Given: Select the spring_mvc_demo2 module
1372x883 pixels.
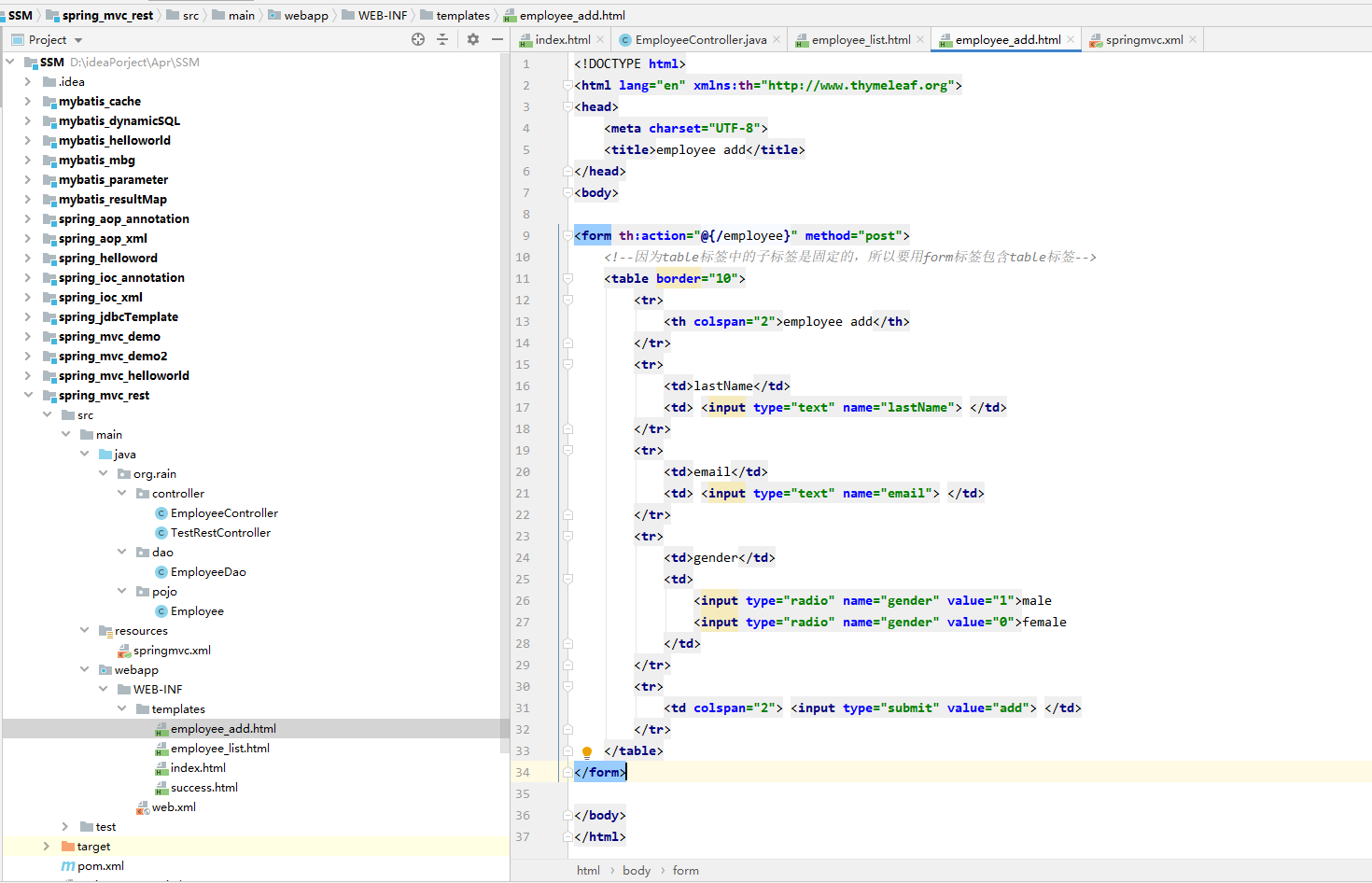Looking at the screenshot, I should pyautogui.click(x=113, y=356).
